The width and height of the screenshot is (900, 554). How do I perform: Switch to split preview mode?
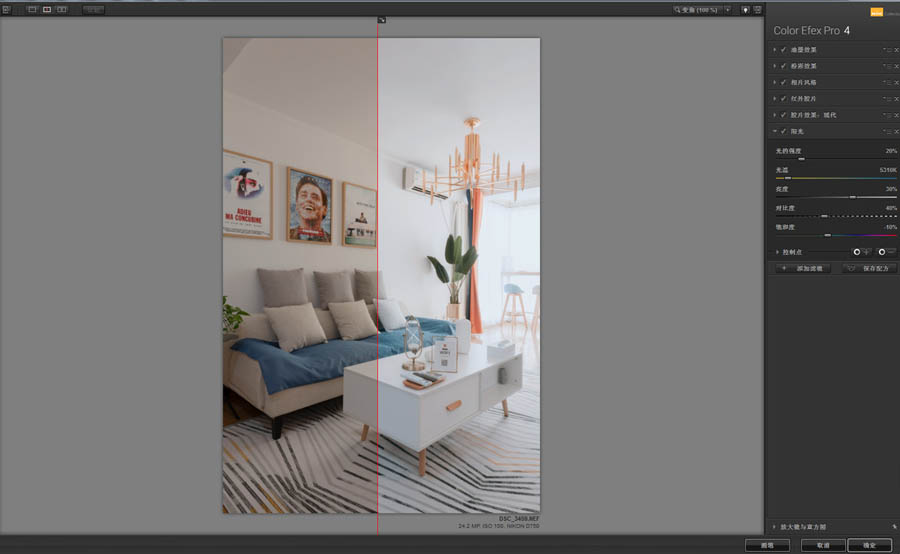(47, 10)
